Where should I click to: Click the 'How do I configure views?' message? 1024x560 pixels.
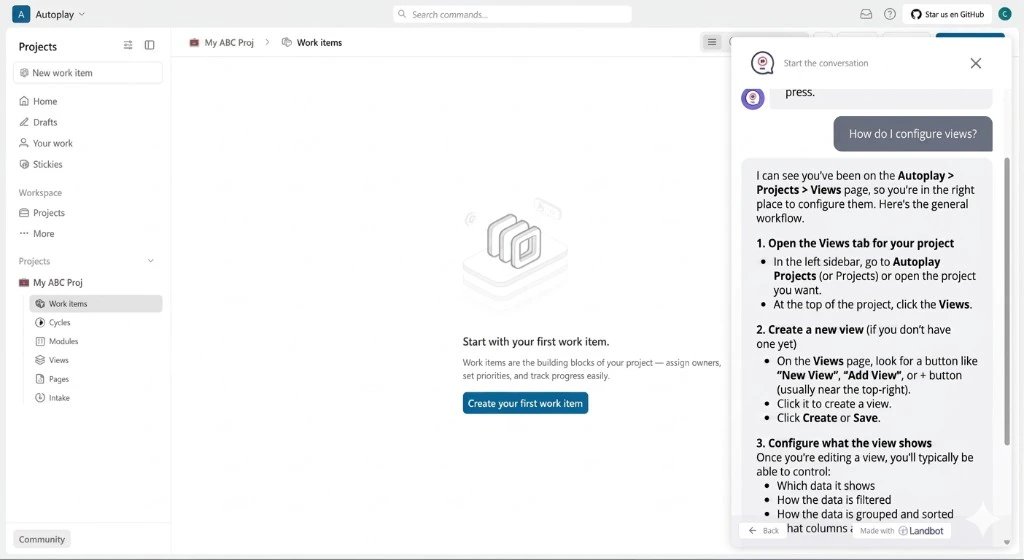(x=912, y=134)
